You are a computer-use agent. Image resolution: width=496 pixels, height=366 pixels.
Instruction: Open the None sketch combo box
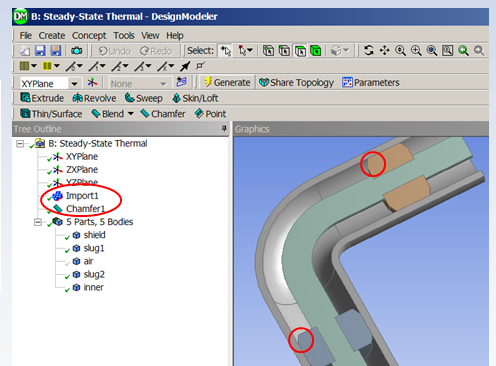[x=139, y=83]
